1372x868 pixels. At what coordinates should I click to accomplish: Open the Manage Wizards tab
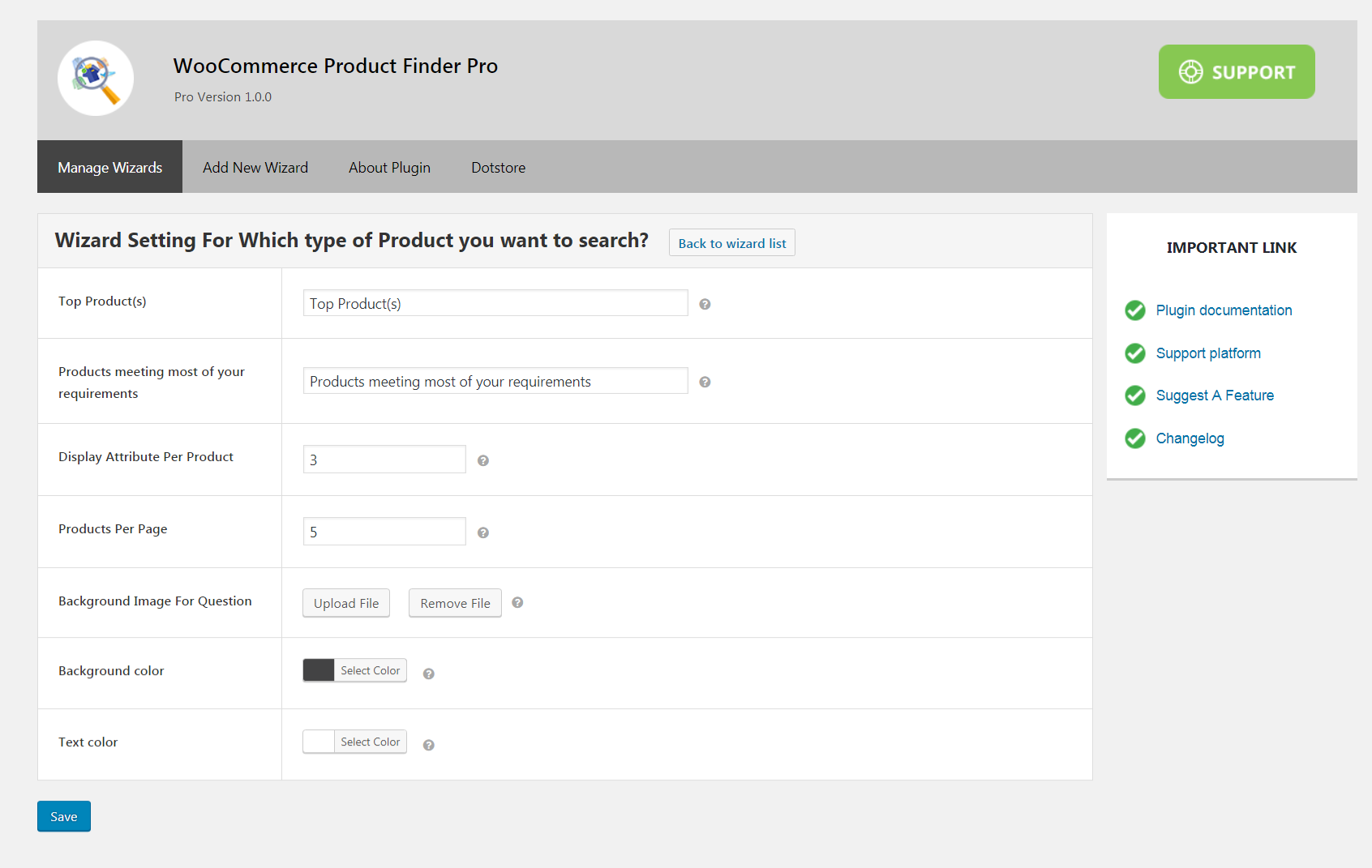110,167
